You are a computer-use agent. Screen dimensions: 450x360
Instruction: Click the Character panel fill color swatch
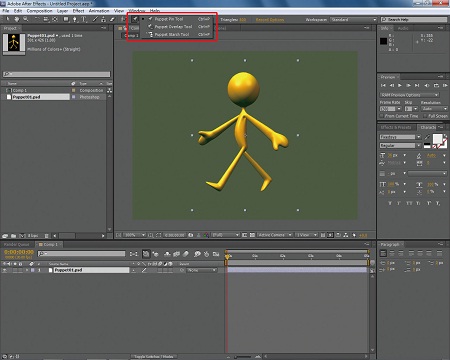tap(438, 139)
